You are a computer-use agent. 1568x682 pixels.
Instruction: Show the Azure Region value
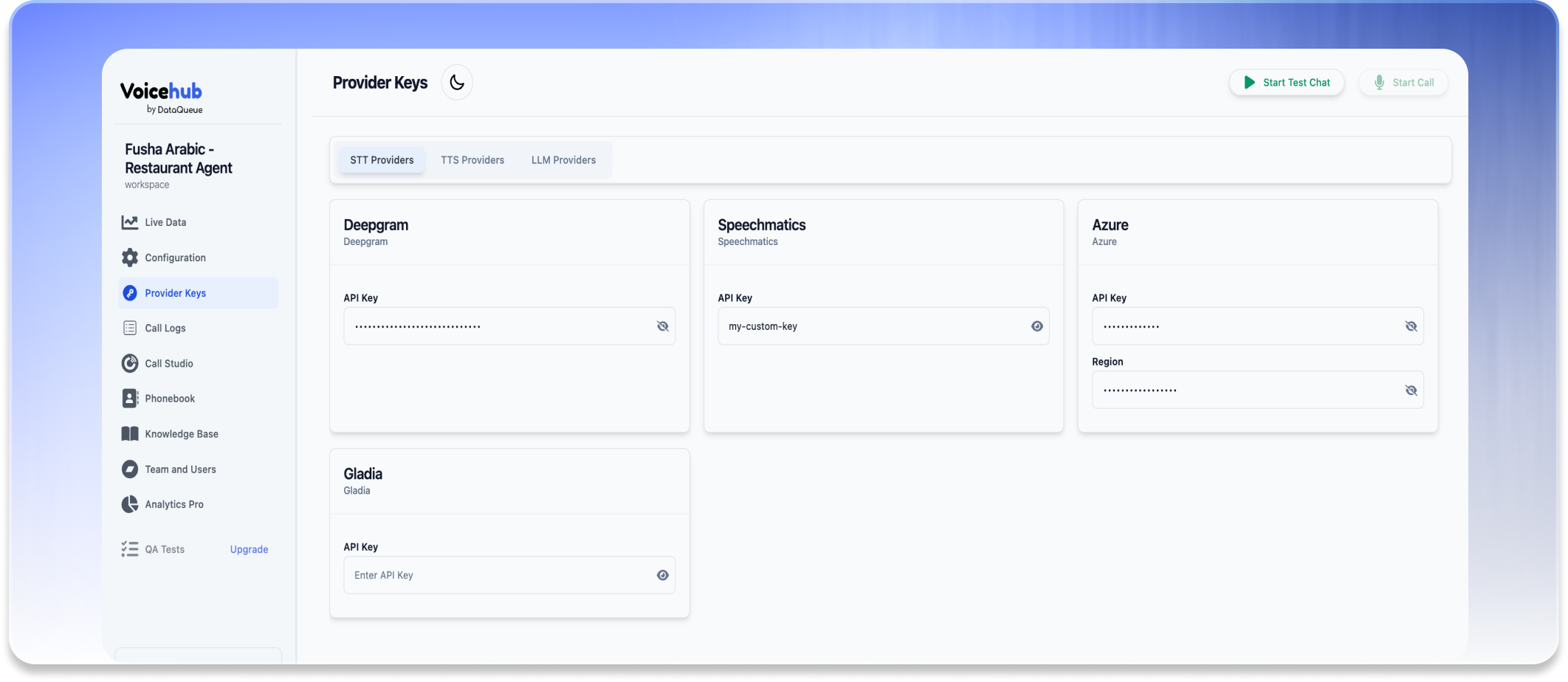[x=1411, y=390]
